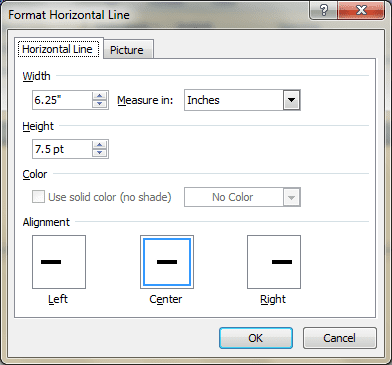Toggle Use solid color (no shade) checkbox
392x365 pixels.
coord(38,197)
